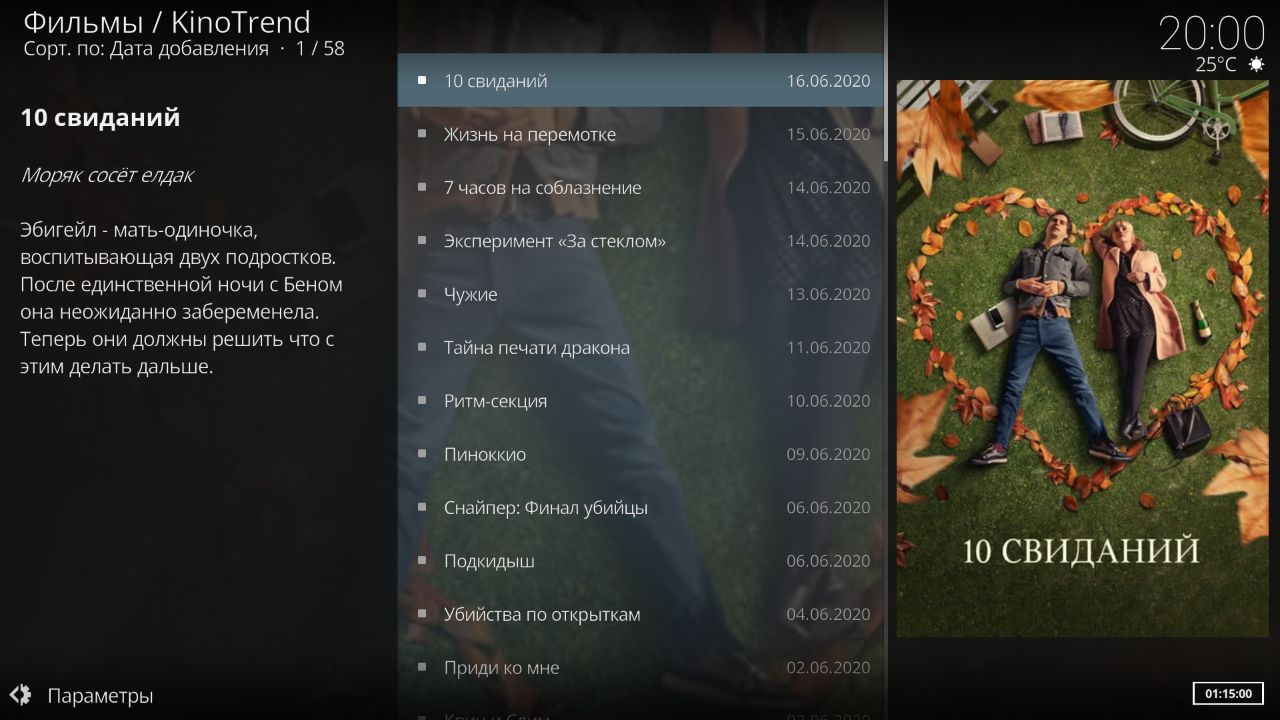
Task: Open Снайпер: Финал убийцы
Action: click(640, 507)
